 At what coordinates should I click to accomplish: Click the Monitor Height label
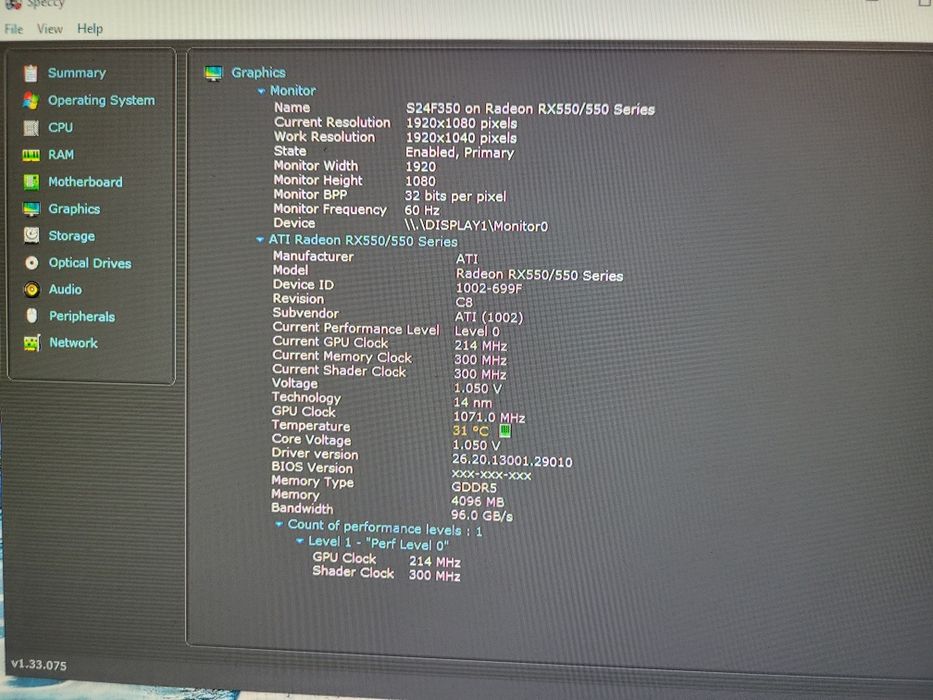[x=318, y=180]
